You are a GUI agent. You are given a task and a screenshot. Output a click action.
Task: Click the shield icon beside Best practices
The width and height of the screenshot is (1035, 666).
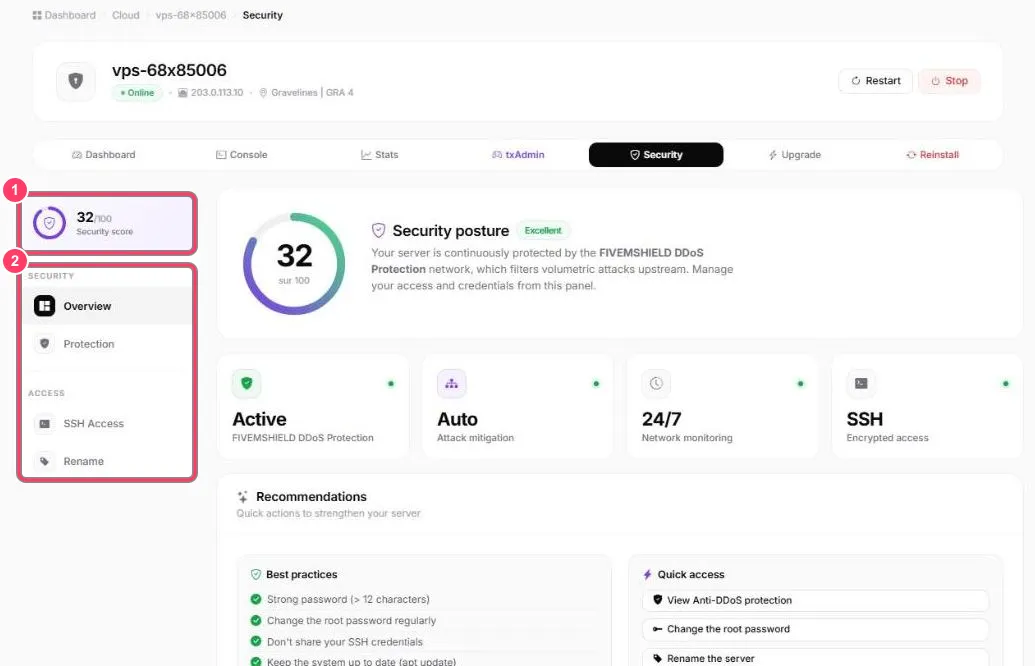256,575
